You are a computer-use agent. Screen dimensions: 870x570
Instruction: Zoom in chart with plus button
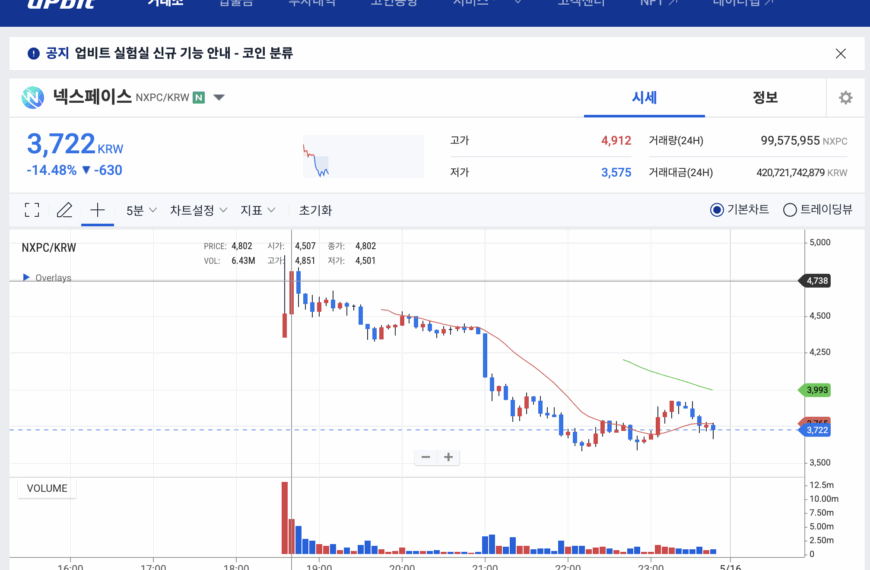tap(448, 457)
